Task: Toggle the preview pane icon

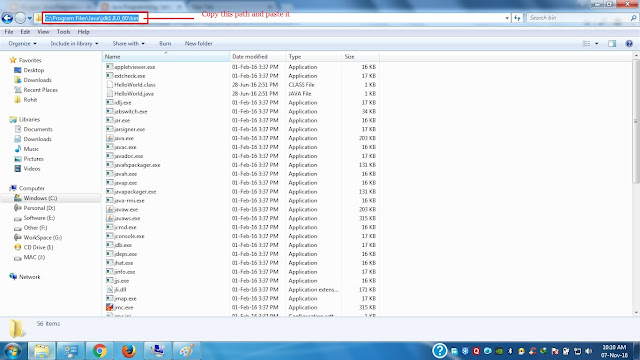Action: [612, 44]
